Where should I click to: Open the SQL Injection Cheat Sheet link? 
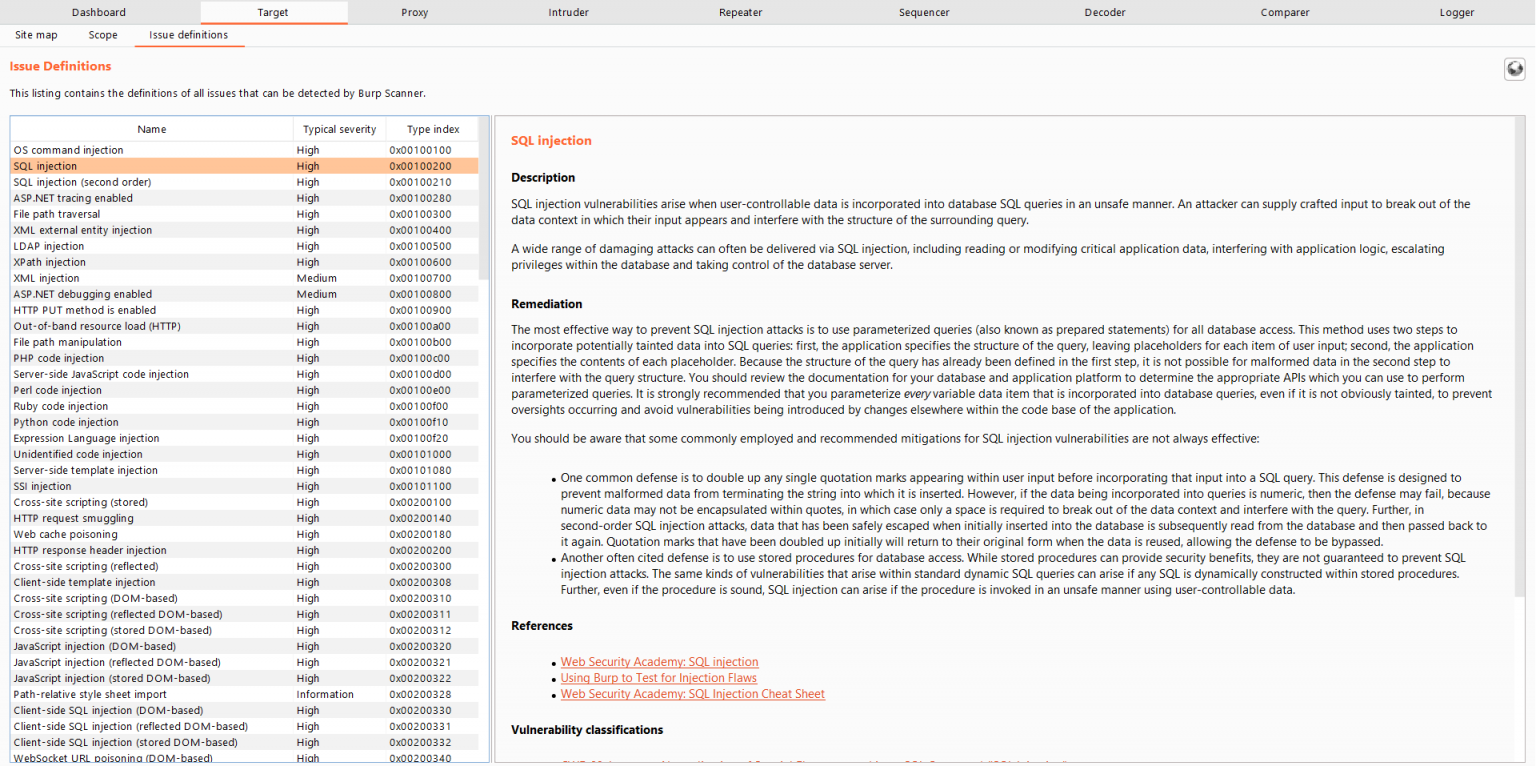692,693
